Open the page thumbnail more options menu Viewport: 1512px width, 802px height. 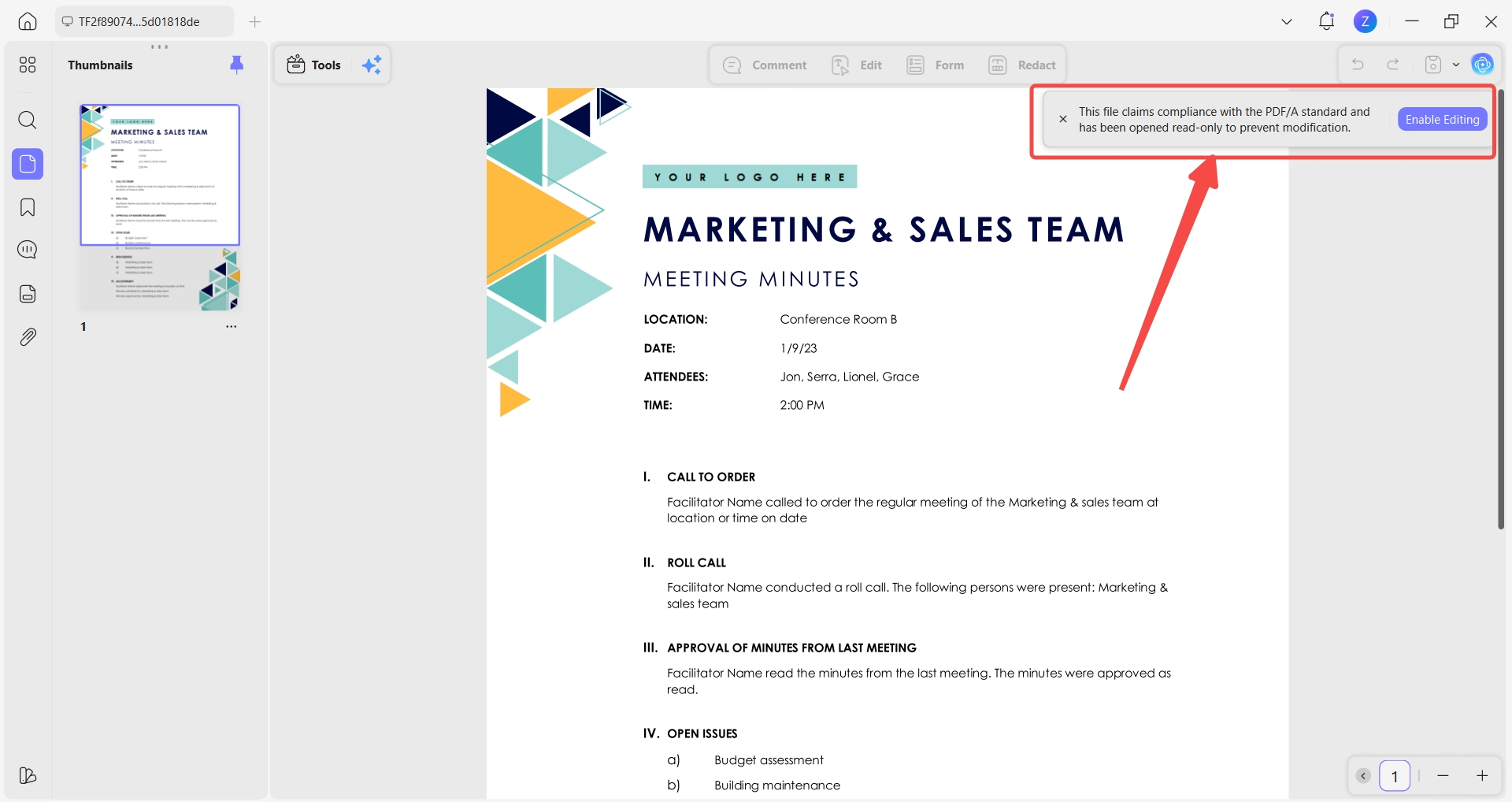click(231, 326)
